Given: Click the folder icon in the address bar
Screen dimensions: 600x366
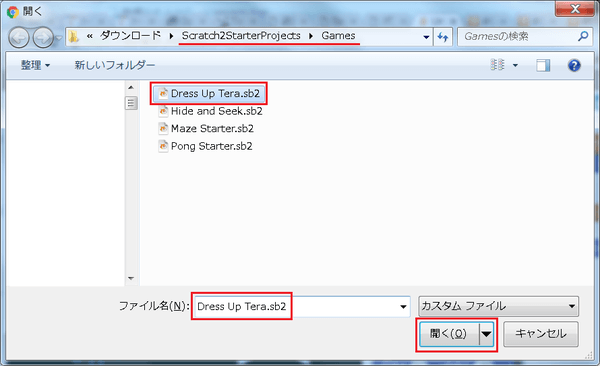Looking at the screenshot, I should (73, 37).
